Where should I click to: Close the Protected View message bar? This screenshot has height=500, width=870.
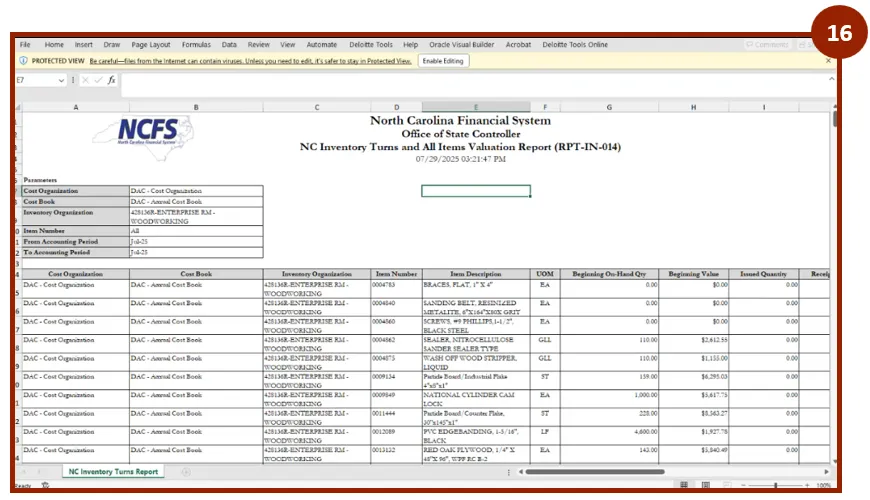coord(828,61)
